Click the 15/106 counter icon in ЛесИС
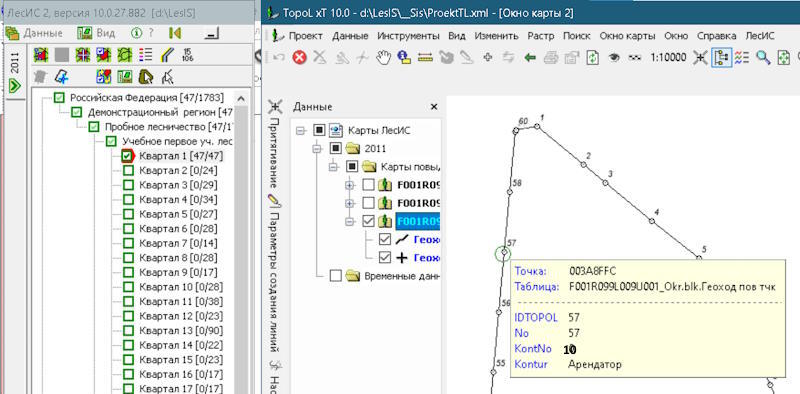 click(x=187, y=54)
